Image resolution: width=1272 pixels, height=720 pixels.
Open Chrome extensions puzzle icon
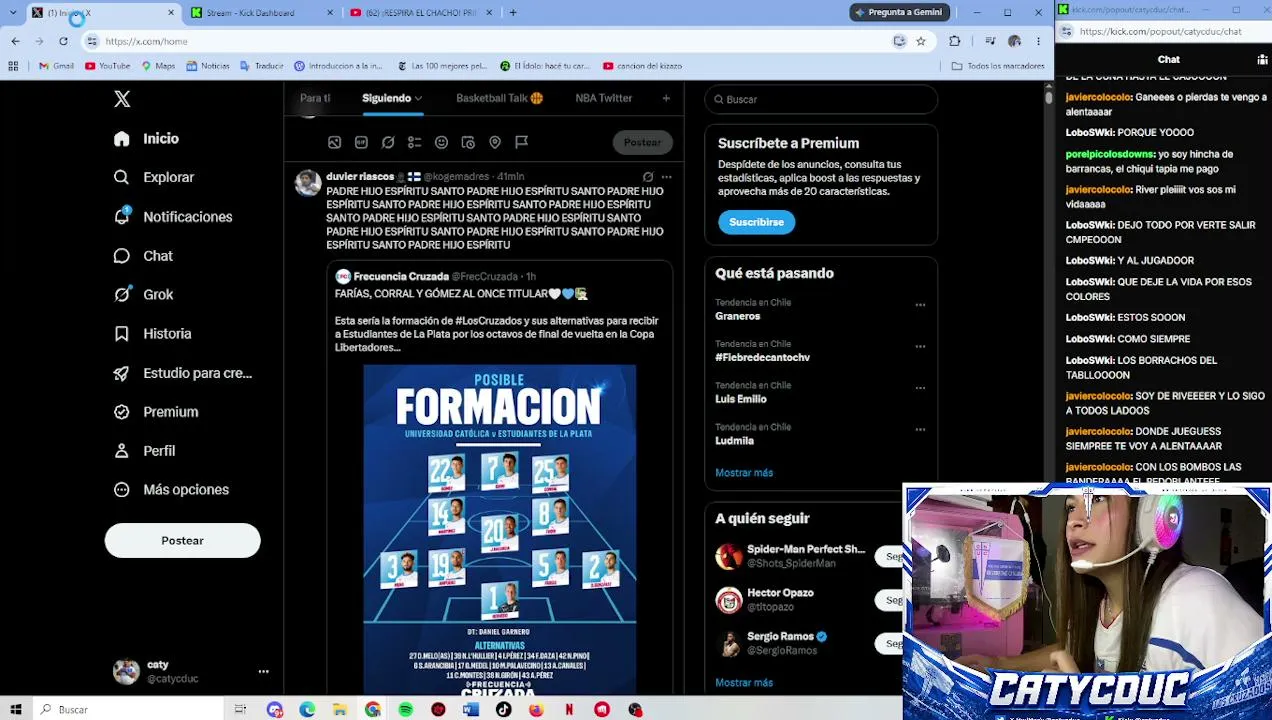click(954, 41)
